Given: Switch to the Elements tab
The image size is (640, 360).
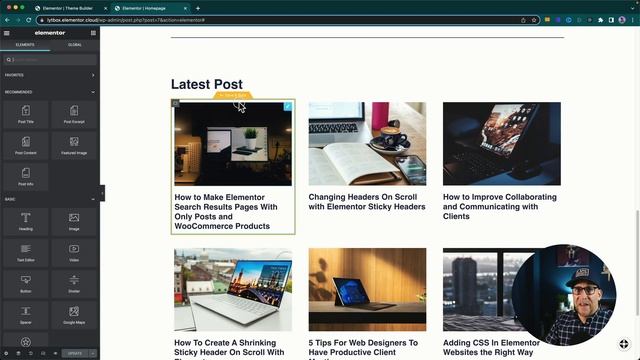Looking at the screenshot, I should point(25,44).
